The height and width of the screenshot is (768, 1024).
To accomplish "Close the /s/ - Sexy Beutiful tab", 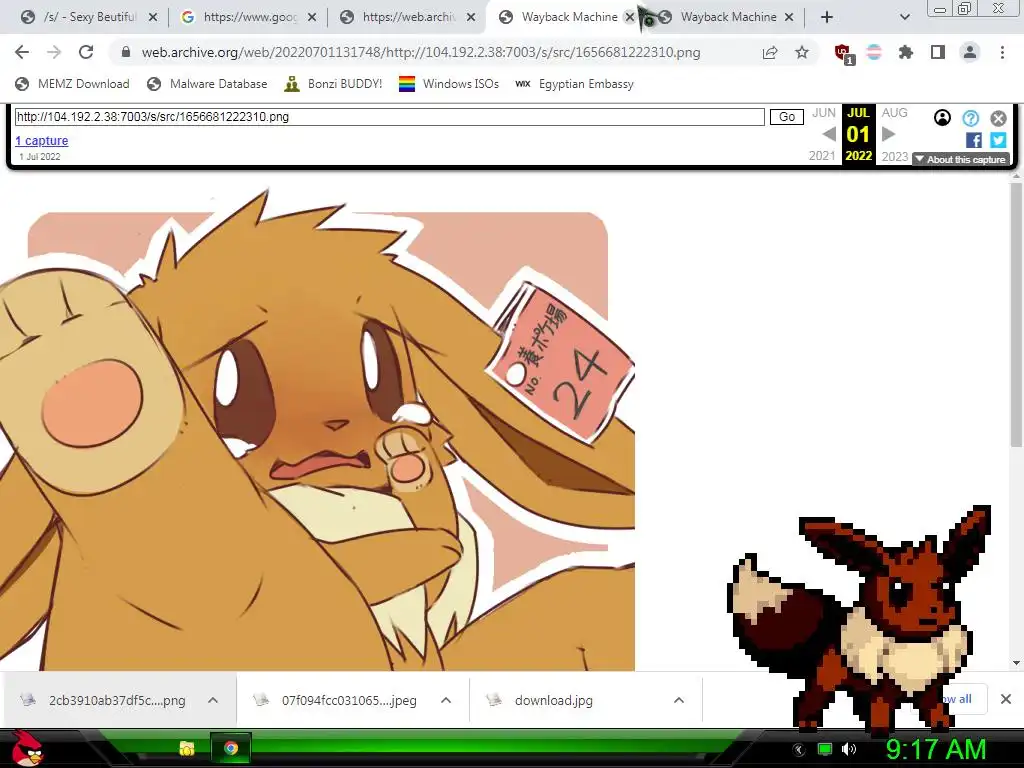I will click(153, 18).
